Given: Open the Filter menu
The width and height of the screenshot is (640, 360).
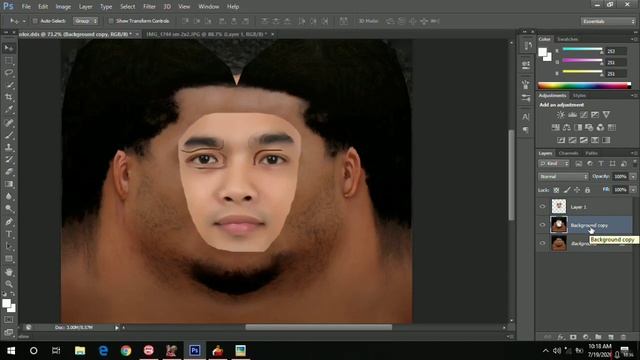Looking at the screenshot, I should click(x=149, y=7).
